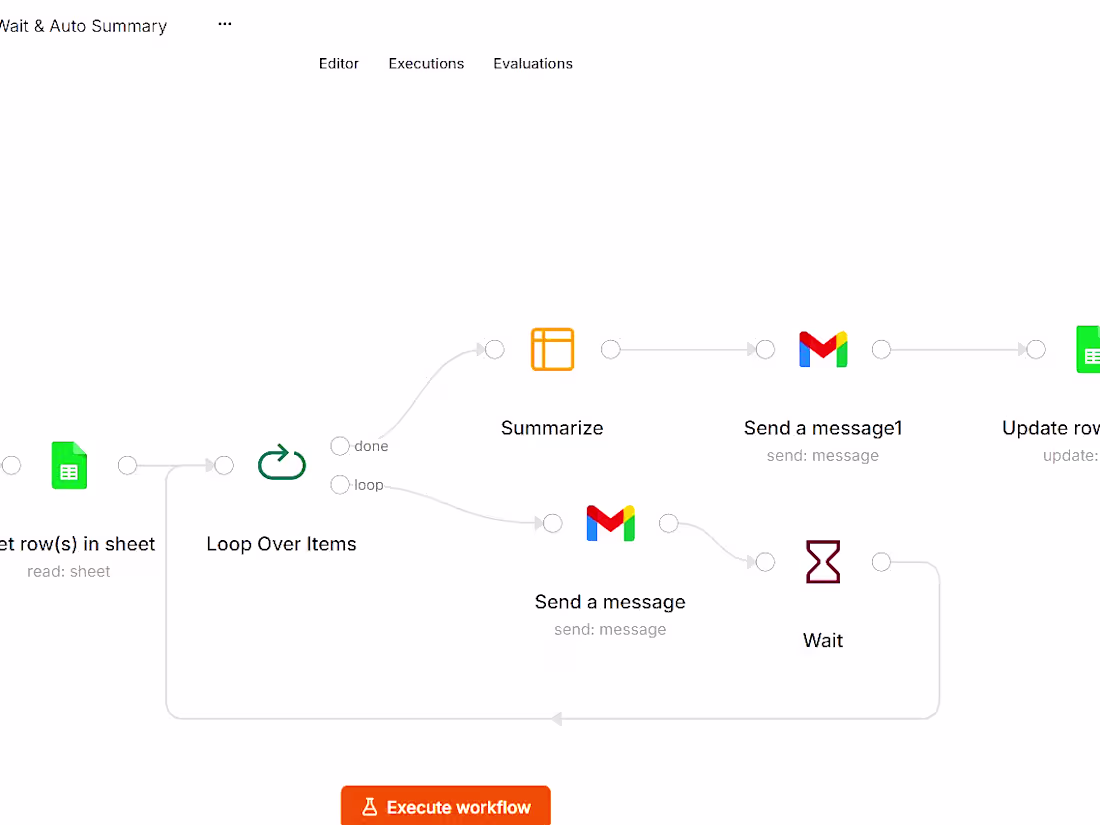Viewport: 1100px width, 825px height.
Task: Click the Loop Over Items input connector
Action: click(224, 465)
